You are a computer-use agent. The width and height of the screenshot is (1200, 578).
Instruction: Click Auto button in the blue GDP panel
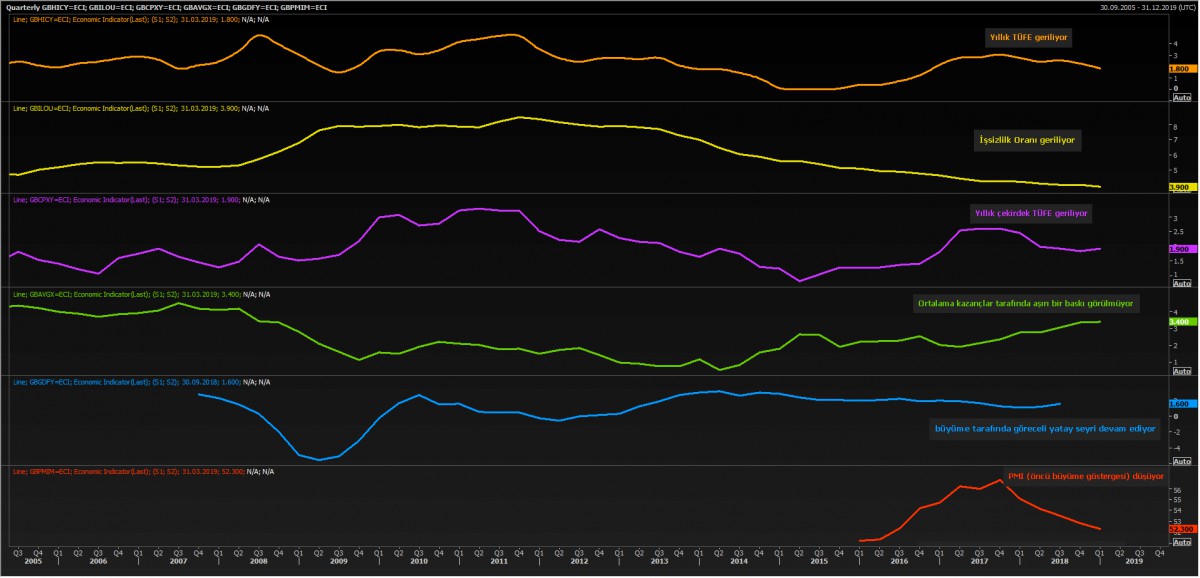[1180, 461]
